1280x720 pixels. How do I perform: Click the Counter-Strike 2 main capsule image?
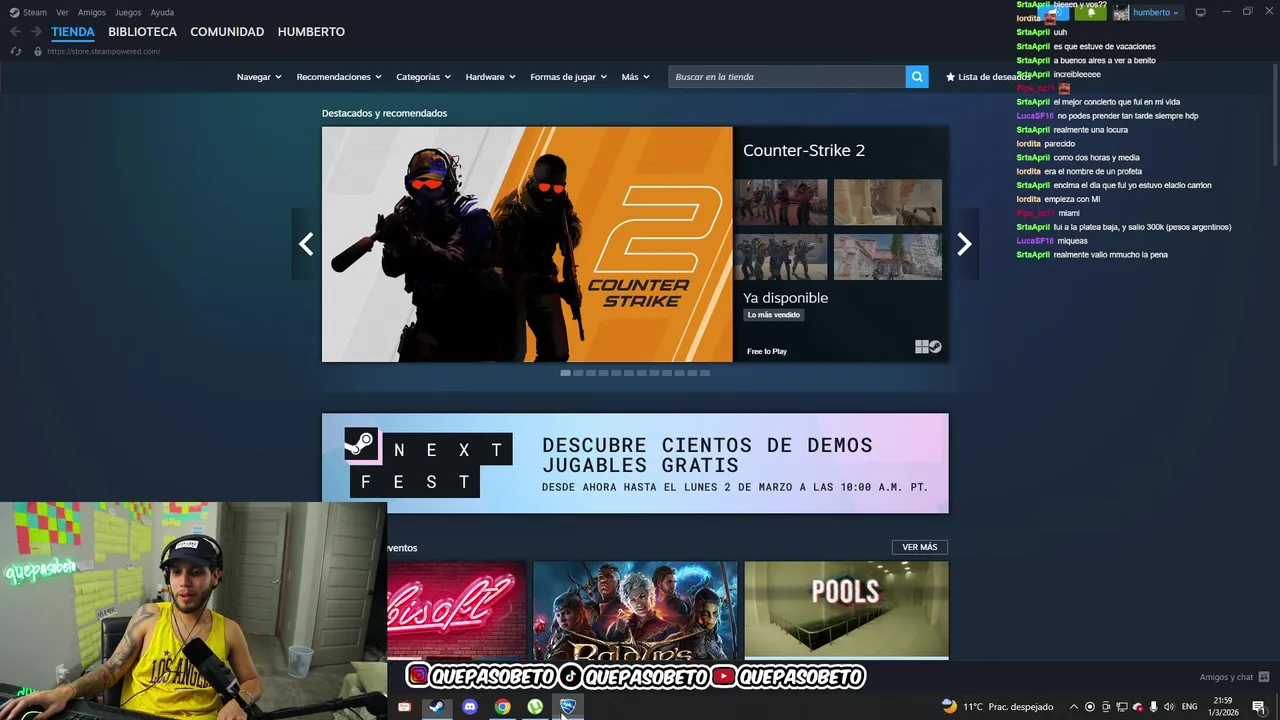pyautogui.click(x=527, y=244)
